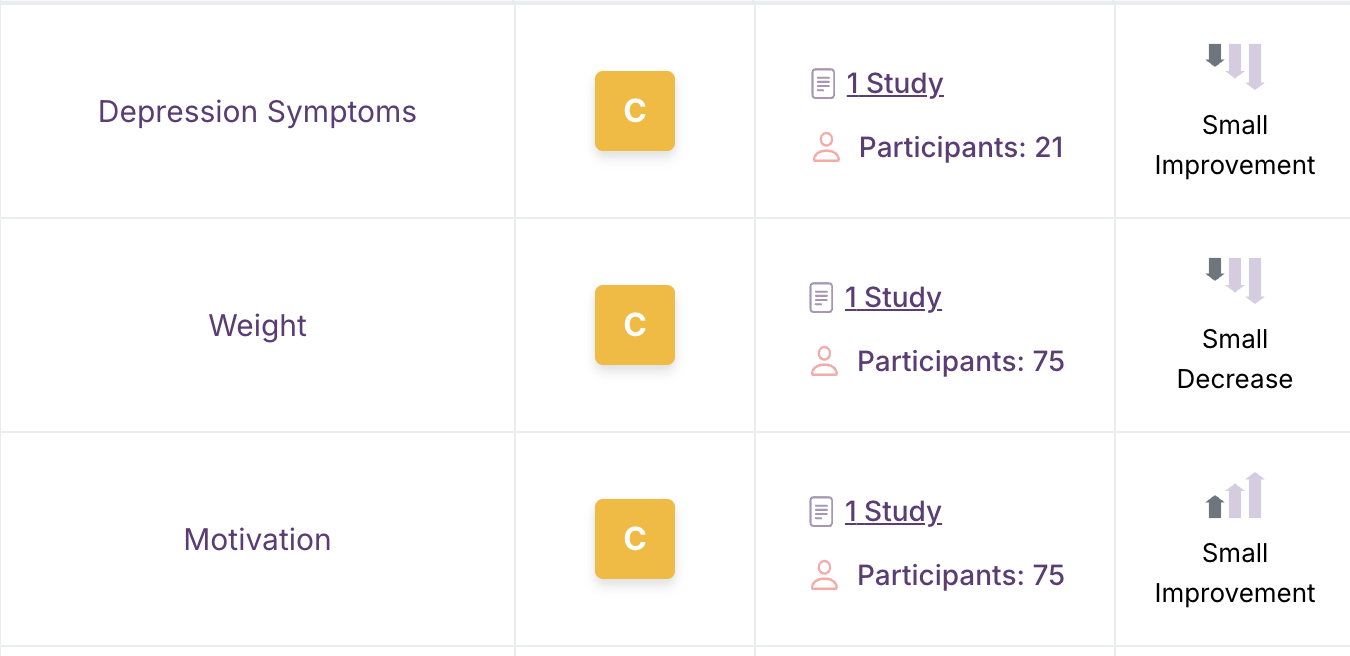
Task: Click the yellow C grade badge for Weight
Action: point(635,325)
